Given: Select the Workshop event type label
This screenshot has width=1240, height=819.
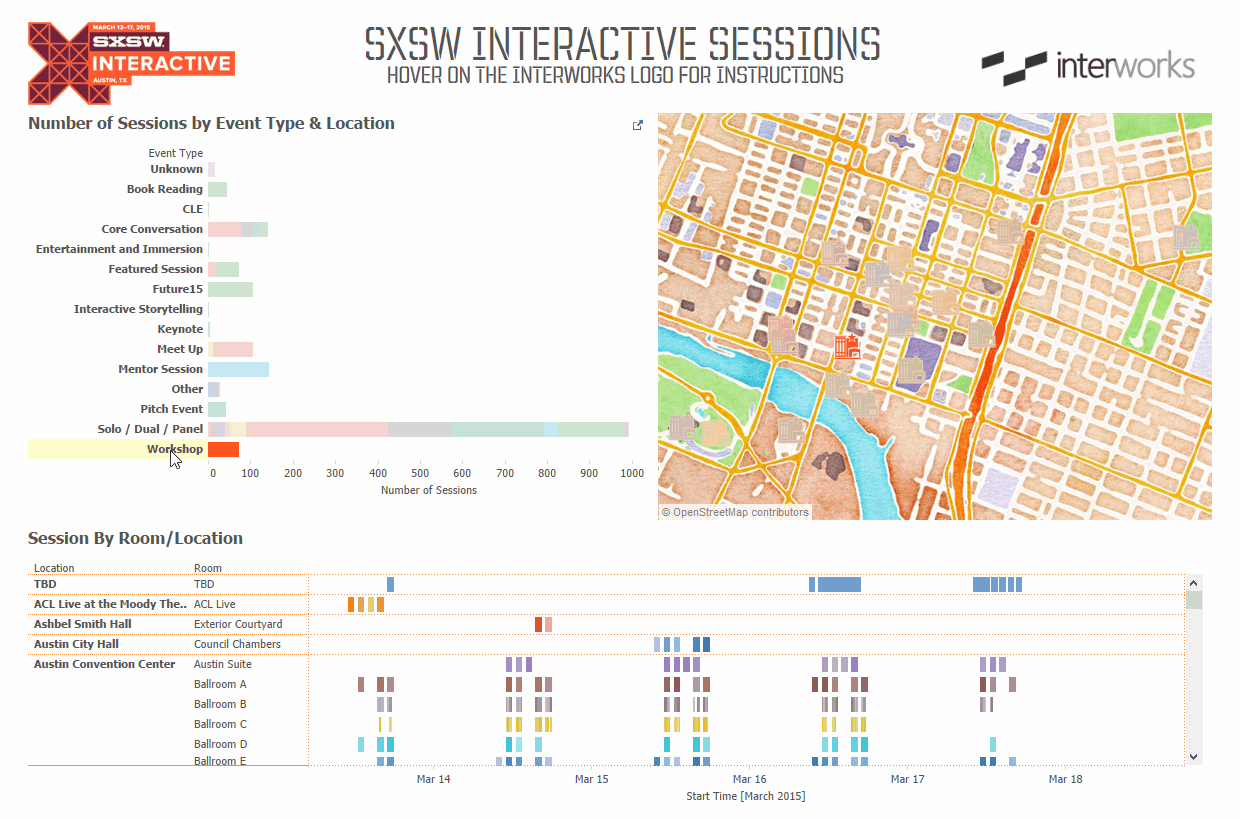Looking at the screenshot, I should coord(175,449).
